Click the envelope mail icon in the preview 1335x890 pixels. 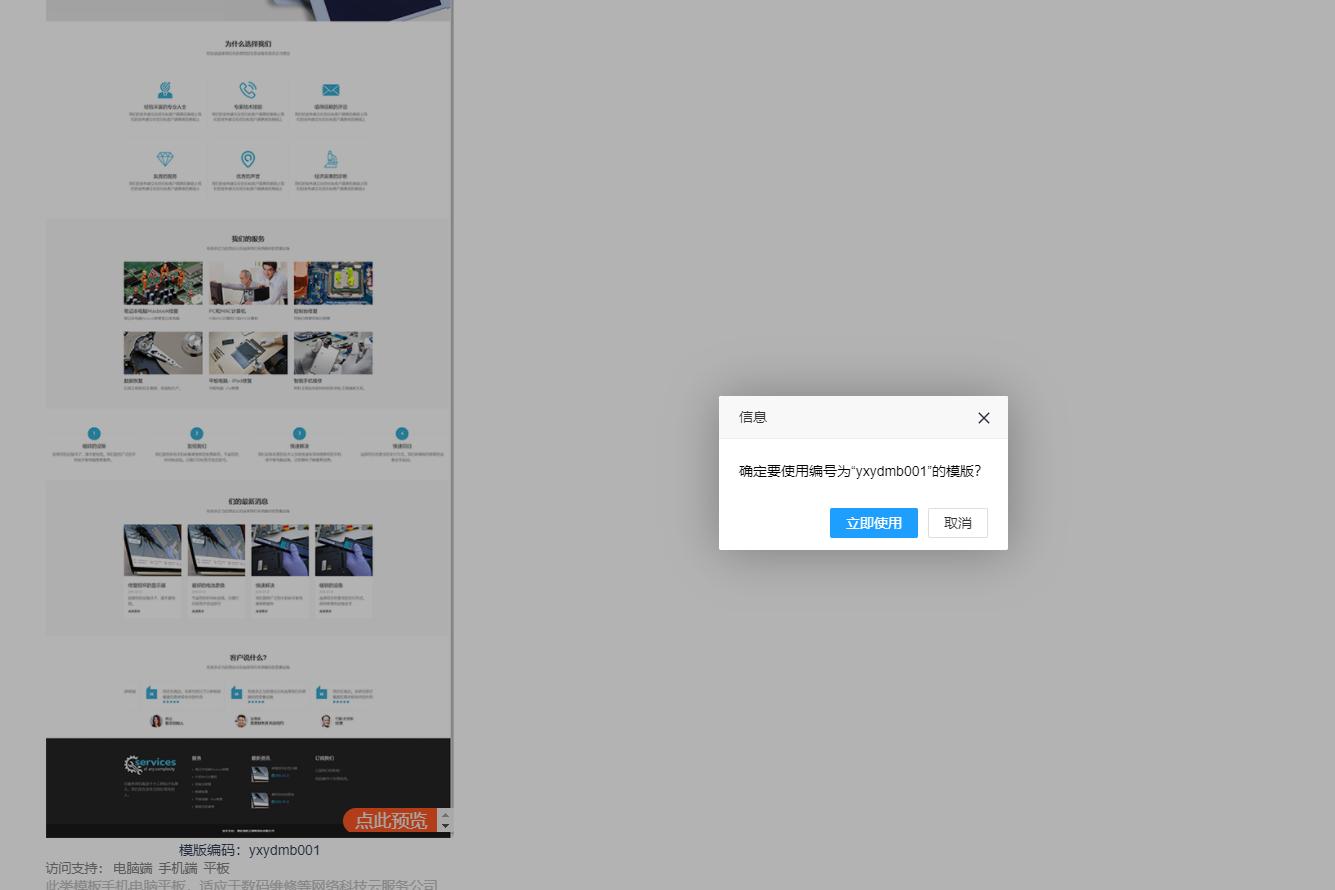(x=331, y=91)
